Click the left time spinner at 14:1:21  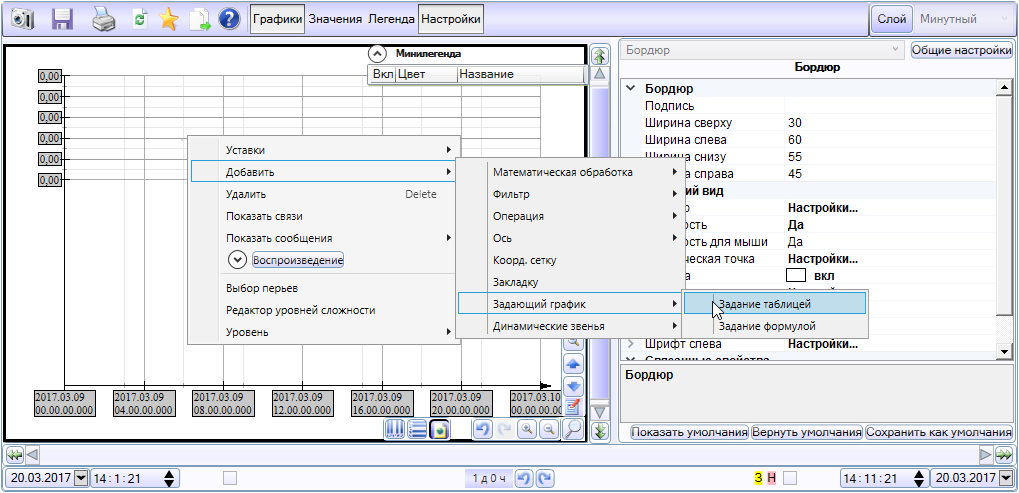coord(169,479)
